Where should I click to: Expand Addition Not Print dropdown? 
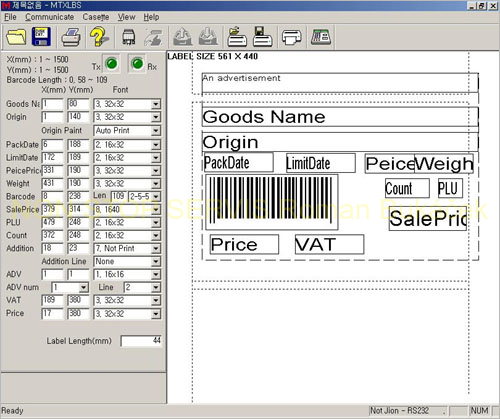tap(156, 249)
